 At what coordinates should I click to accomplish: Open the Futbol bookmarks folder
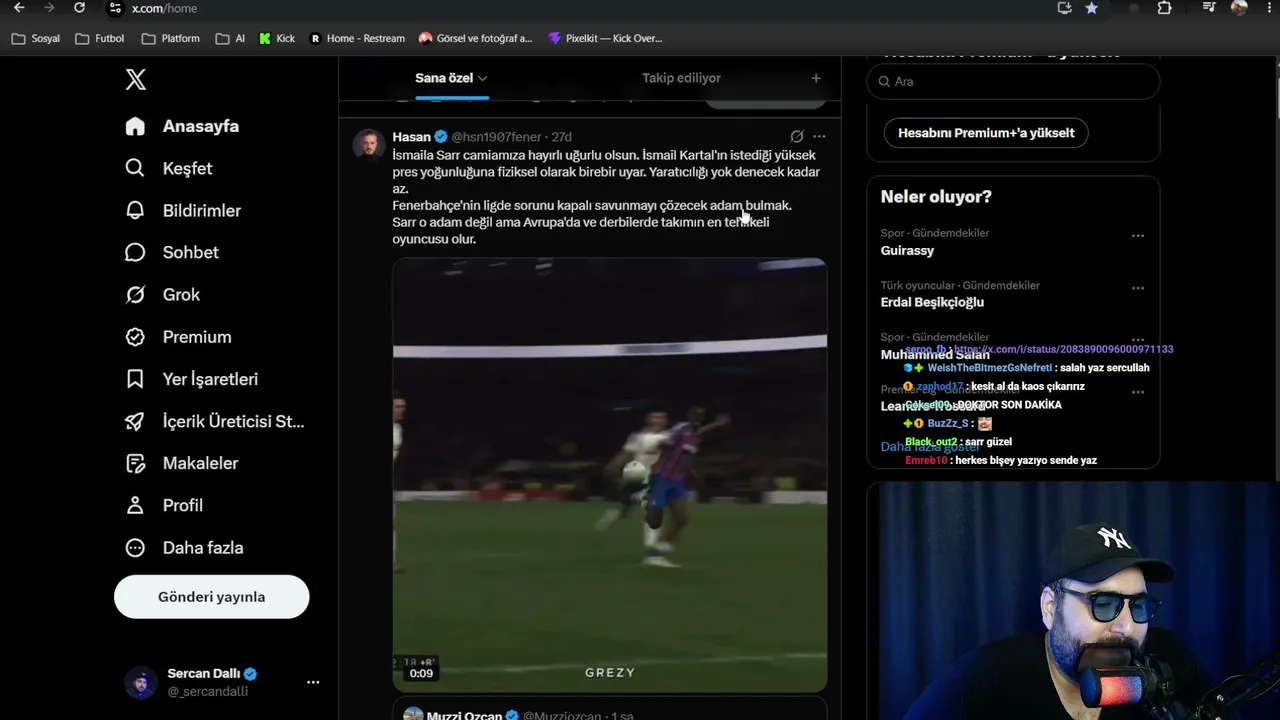(x=100, y=39)
